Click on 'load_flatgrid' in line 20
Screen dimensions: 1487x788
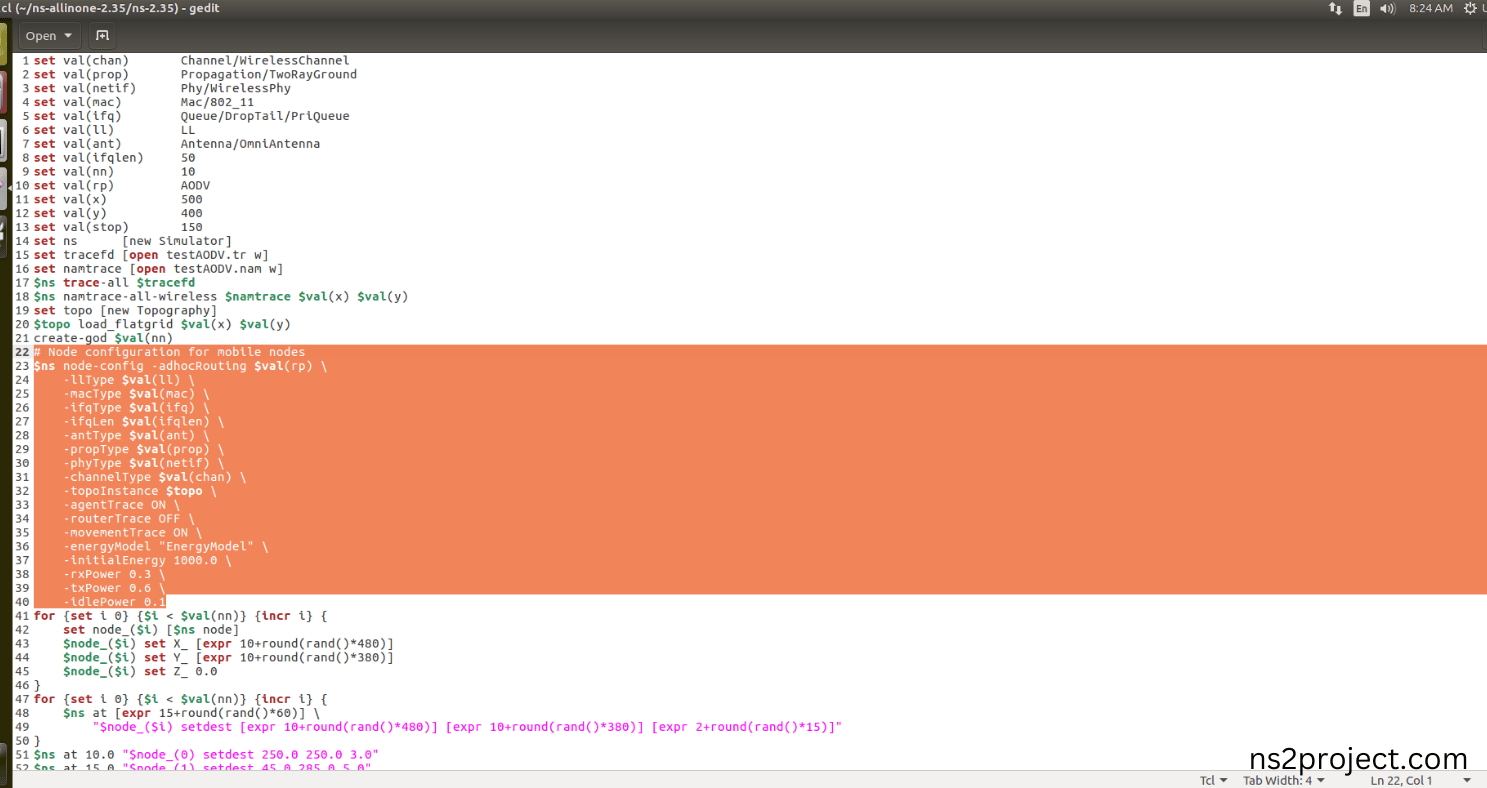[x=125, y=324]
